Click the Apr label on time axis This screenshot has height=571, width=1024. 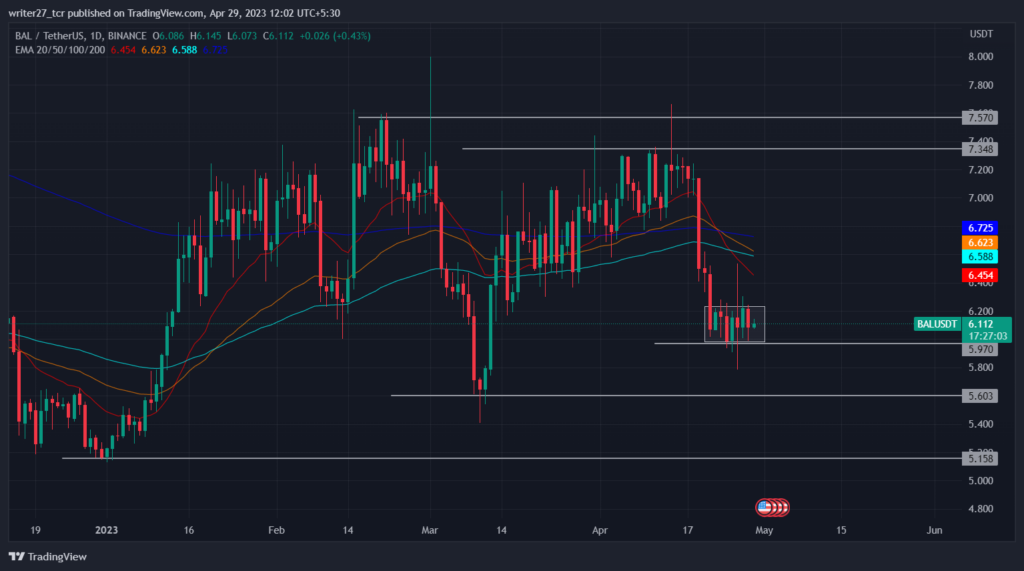(600, 530)
